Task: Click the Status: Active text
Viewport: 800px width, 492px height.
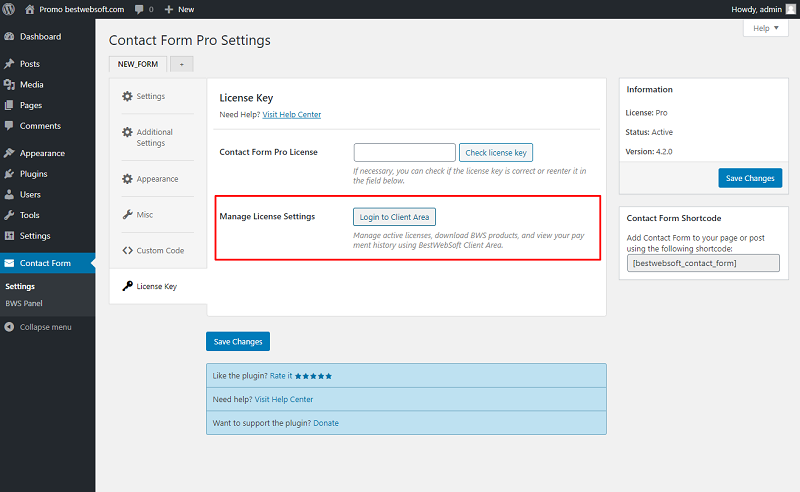Action: point(649,132)
